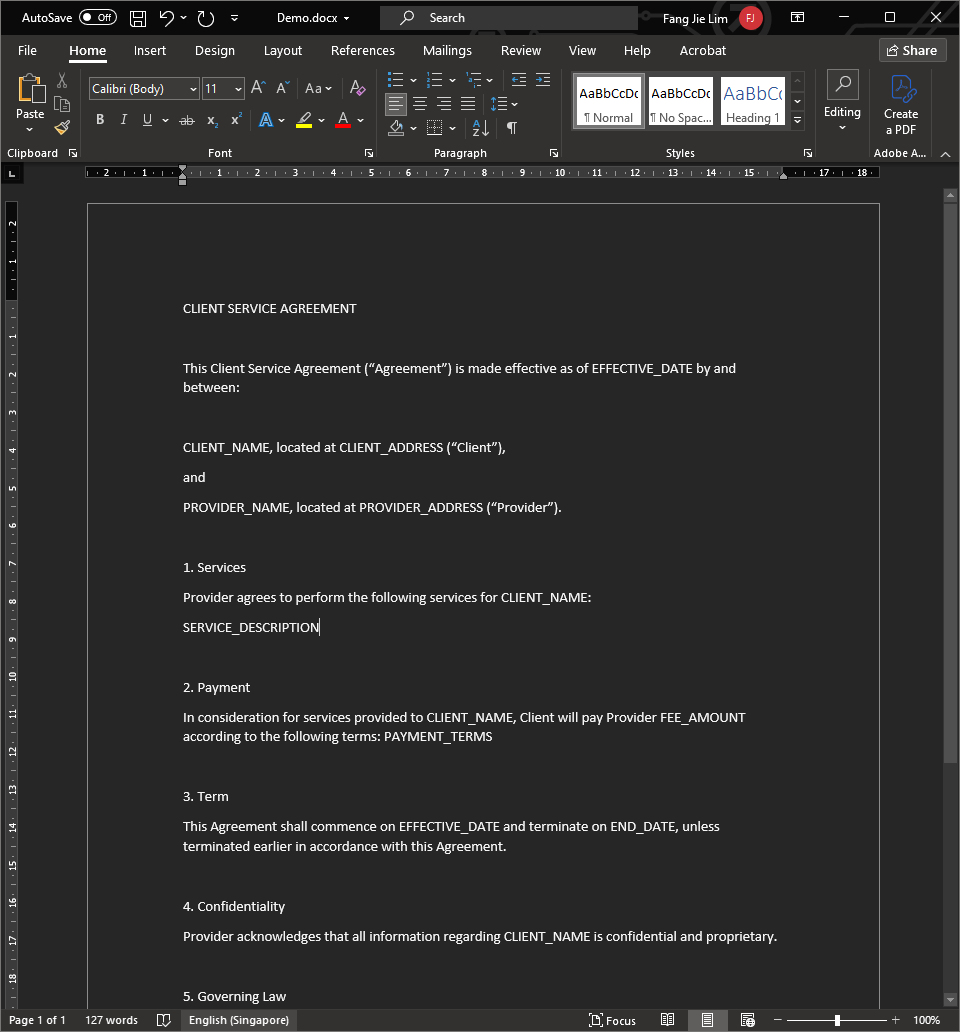Toggle AutoSave switch
The image size is (960, 1032).
tap(98, 18)
